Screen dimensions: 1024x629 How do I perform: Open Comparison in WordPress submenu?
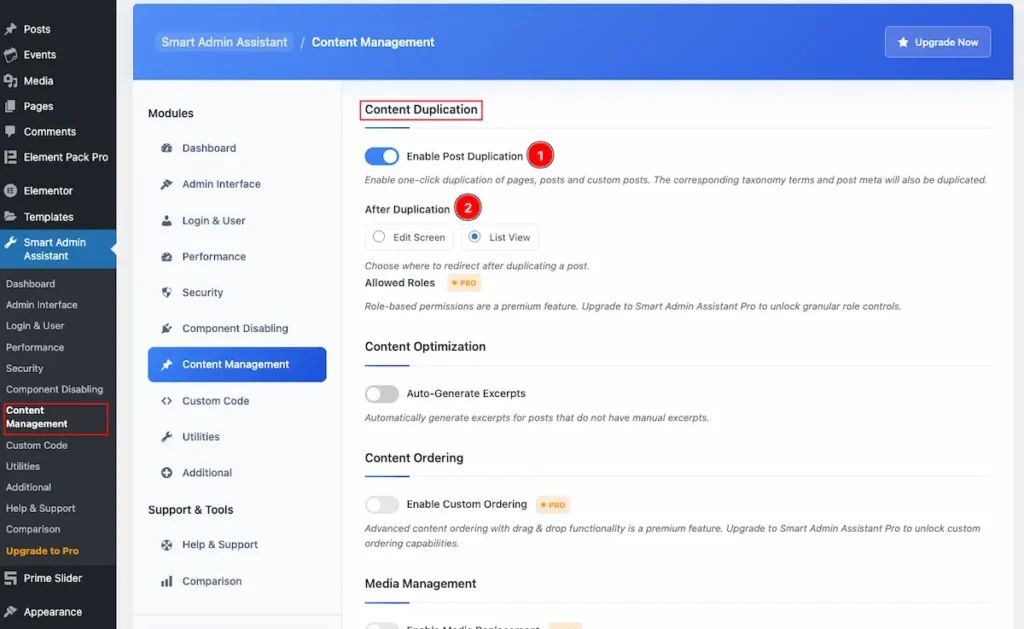[33, 529]
